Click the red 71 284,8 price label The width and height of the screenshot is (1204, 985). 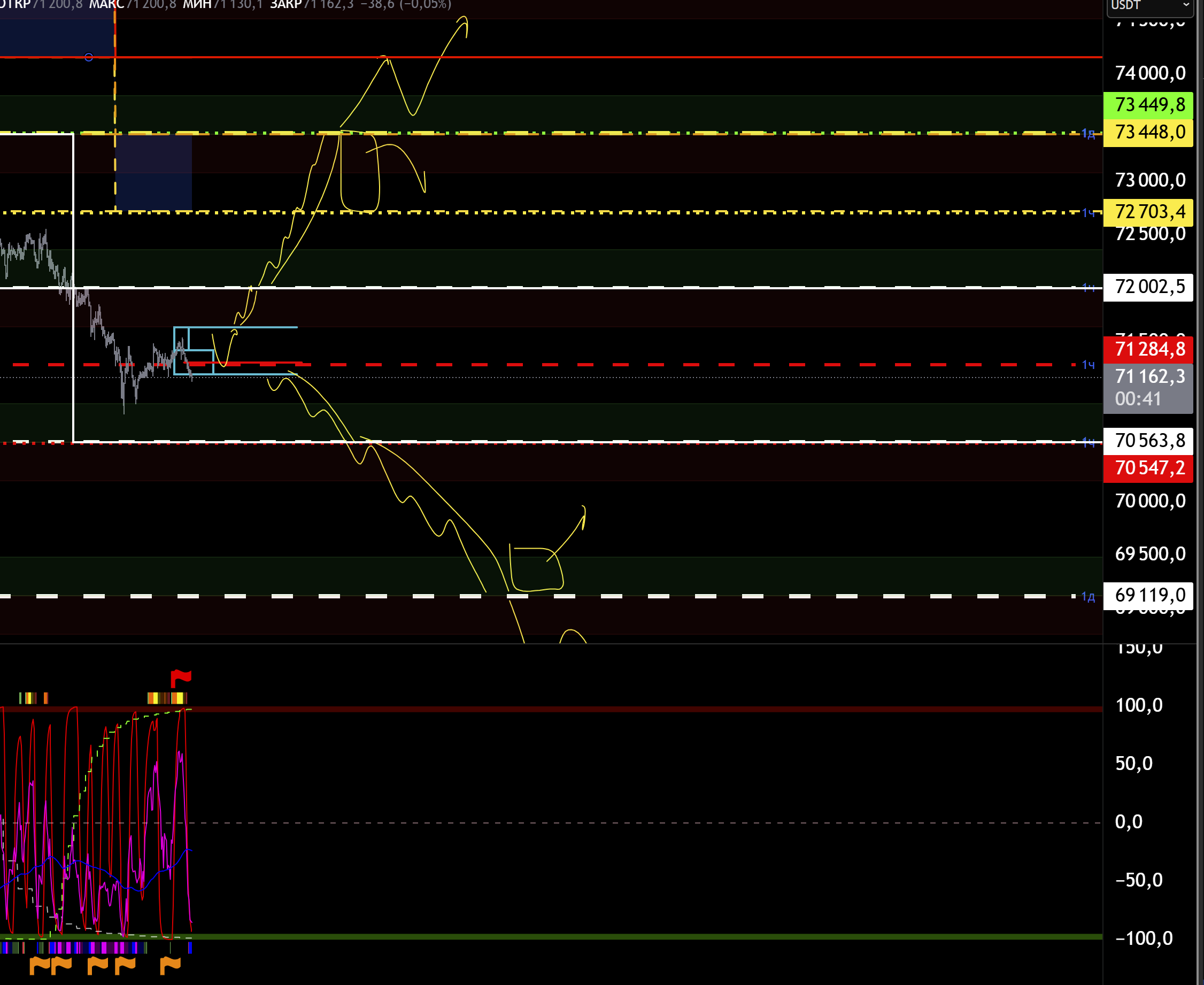coord(1149,349)
